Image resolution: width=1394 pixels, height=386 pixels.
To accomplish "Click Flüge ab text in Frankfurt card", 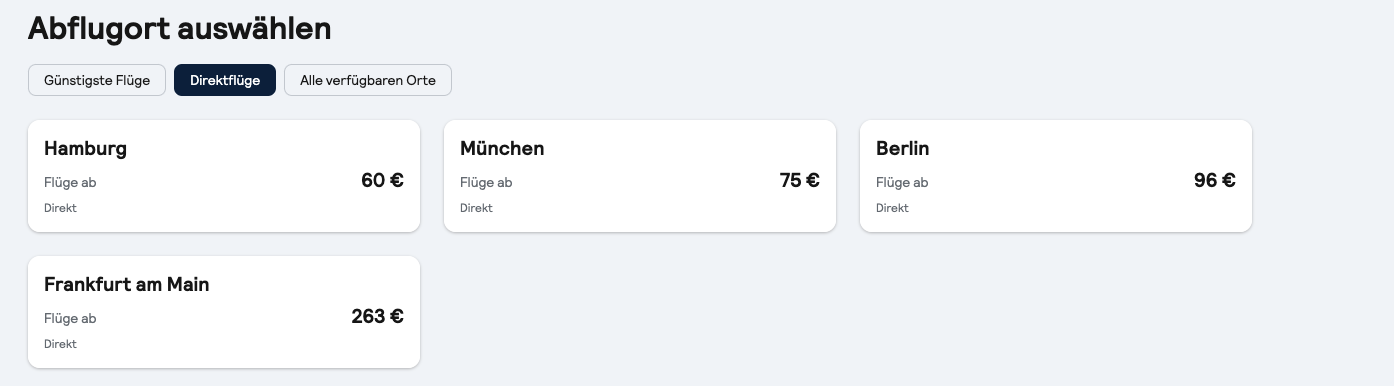I will pos(70,319).
